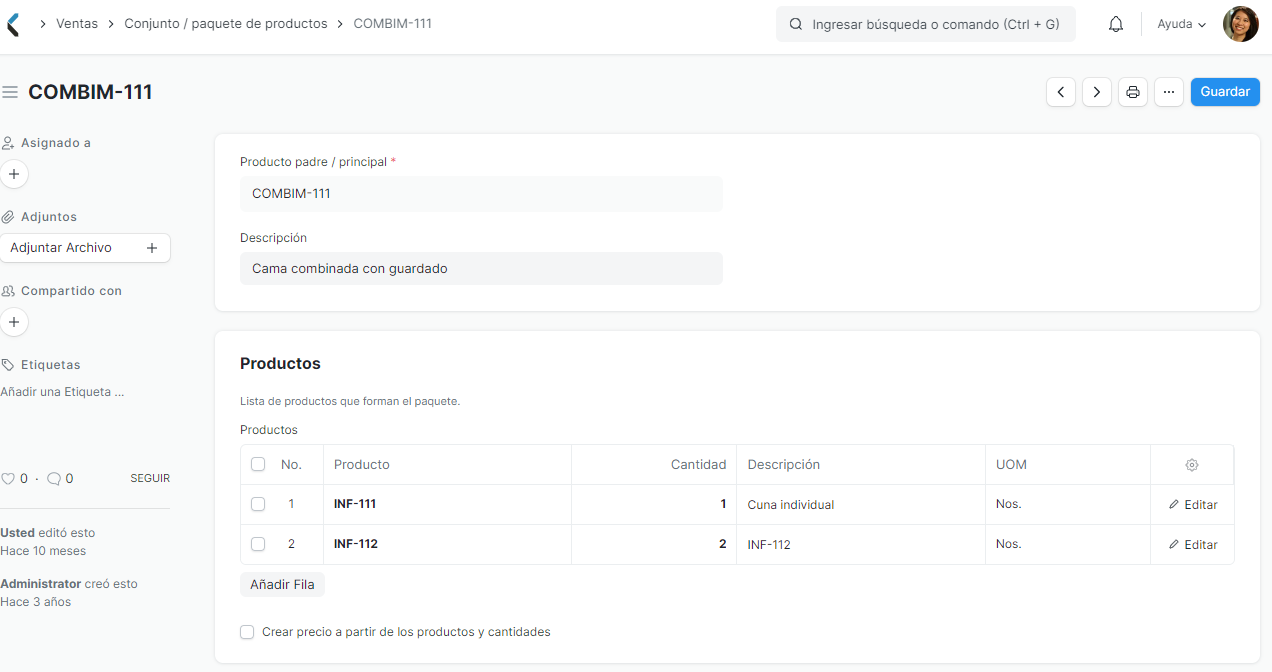Select the INF-111 product cell

tap(447, 504)
